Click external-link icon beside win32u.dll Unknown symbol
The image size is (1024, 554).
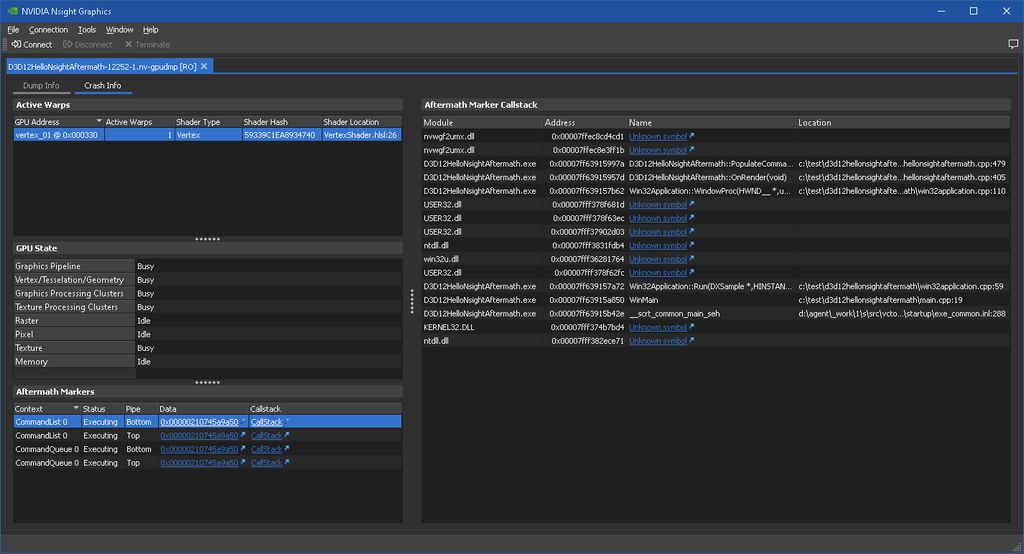point(692,259)
